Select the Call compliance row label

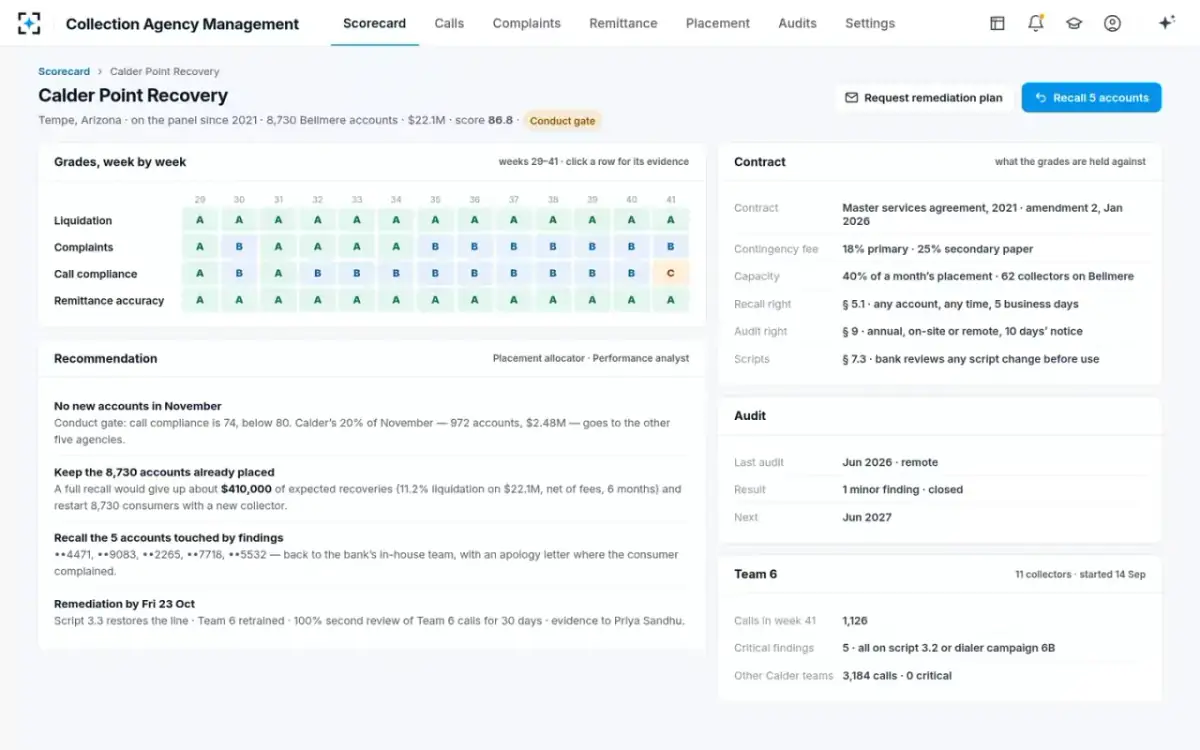point(95,274)
